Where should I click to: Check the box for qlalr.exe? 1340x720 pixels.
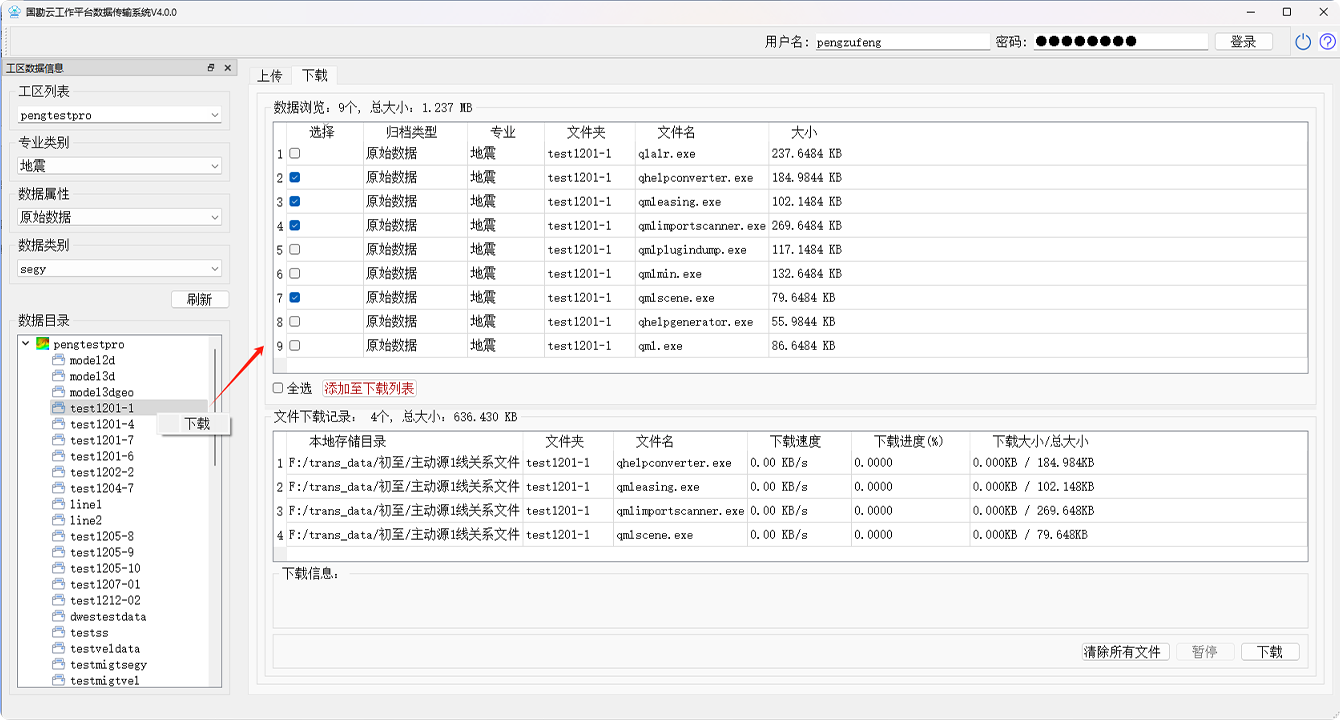(x=294, y=154)
